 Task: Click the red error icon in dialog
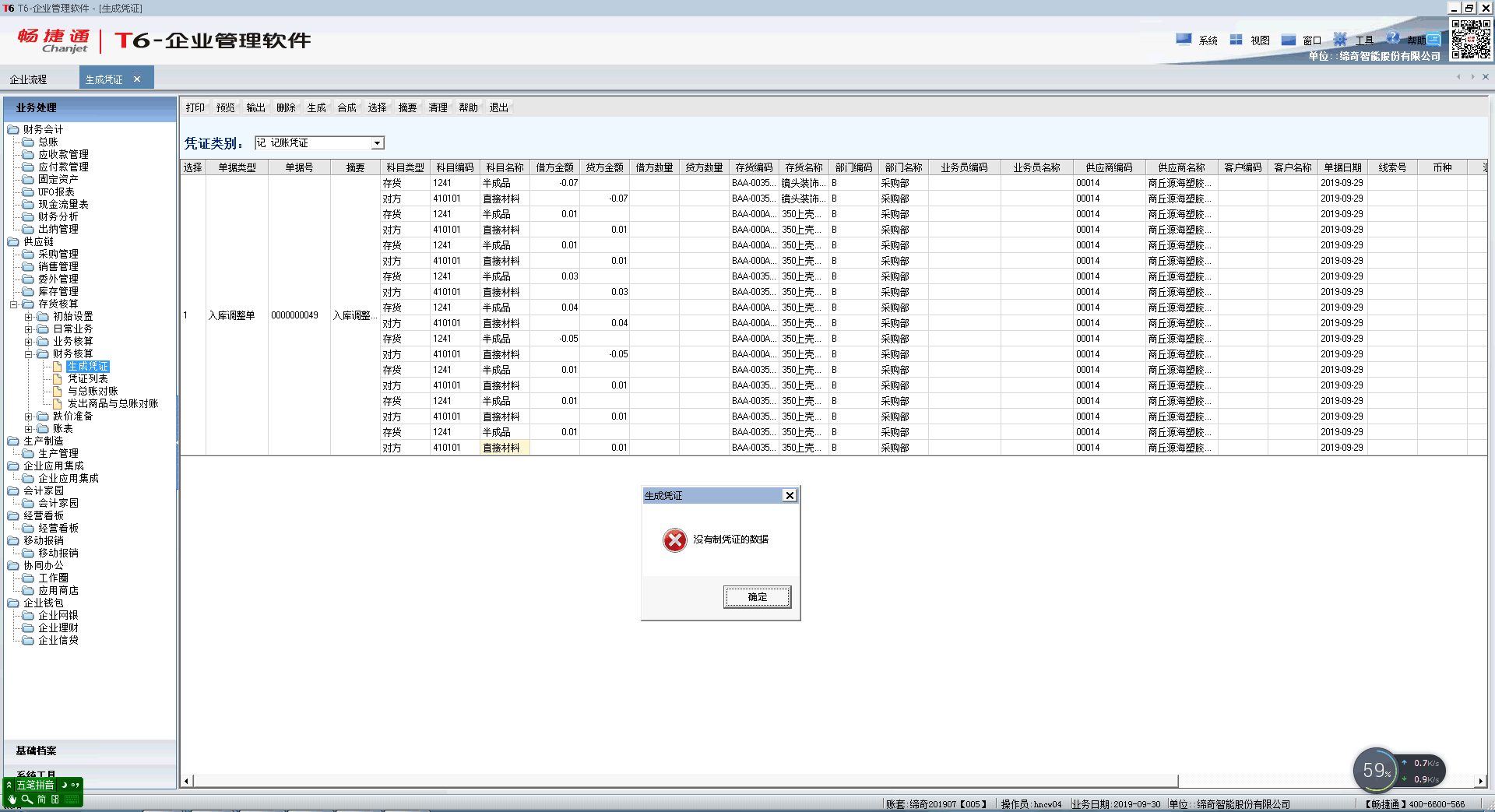click(x=675, y=540)
